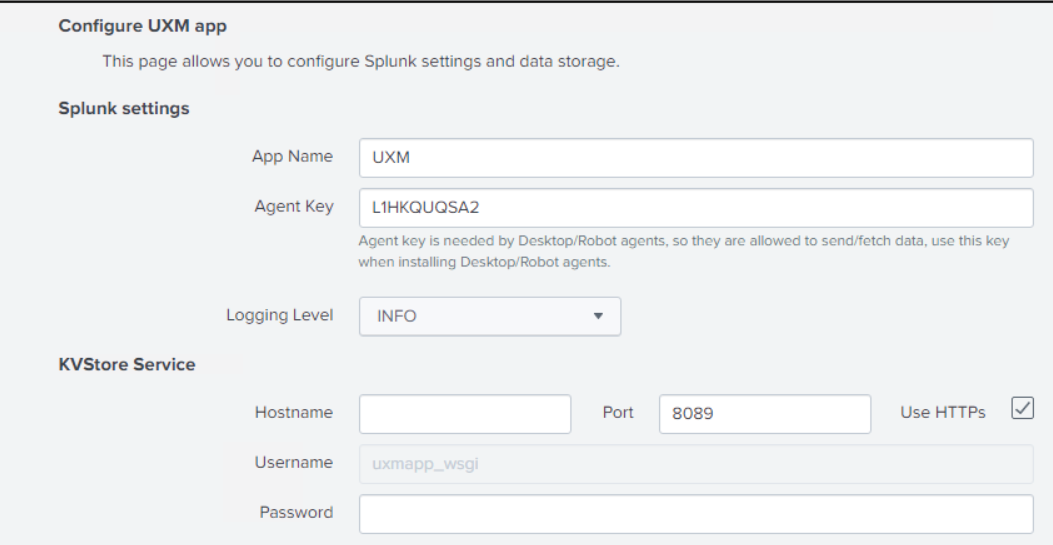Click the empty Hostname field
The height and width of the screenshot is (545, 1053).
[464, 413]
